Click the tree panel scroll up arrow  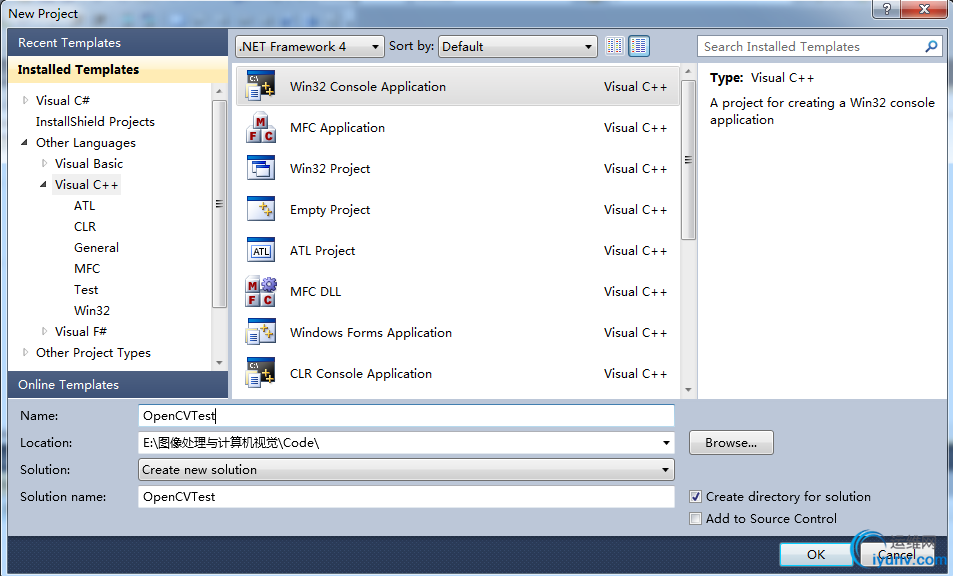click(219, 91)
